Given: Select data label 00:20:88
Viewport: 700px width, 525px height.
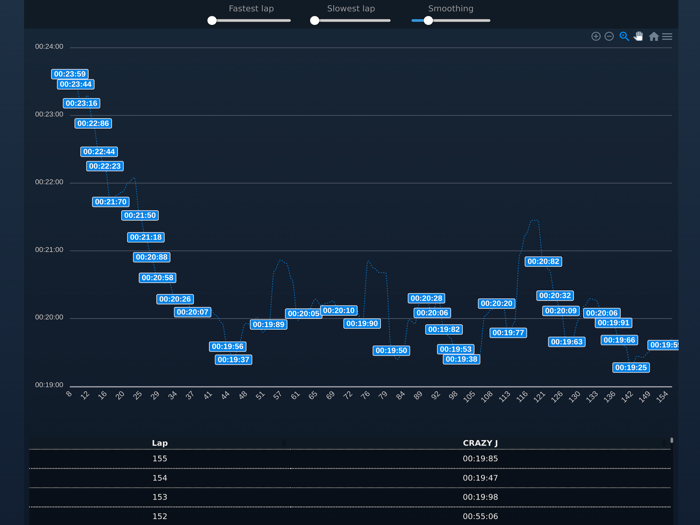Looking at the screenshot, I should [152, 257].
